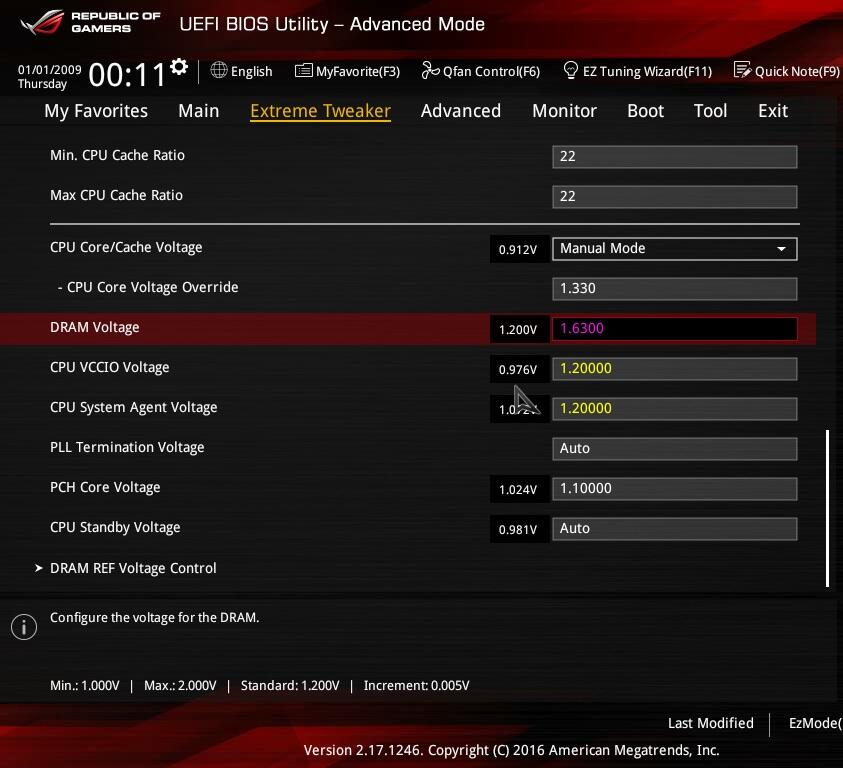Click the settings gear beside the clock

tap(179, 67)
